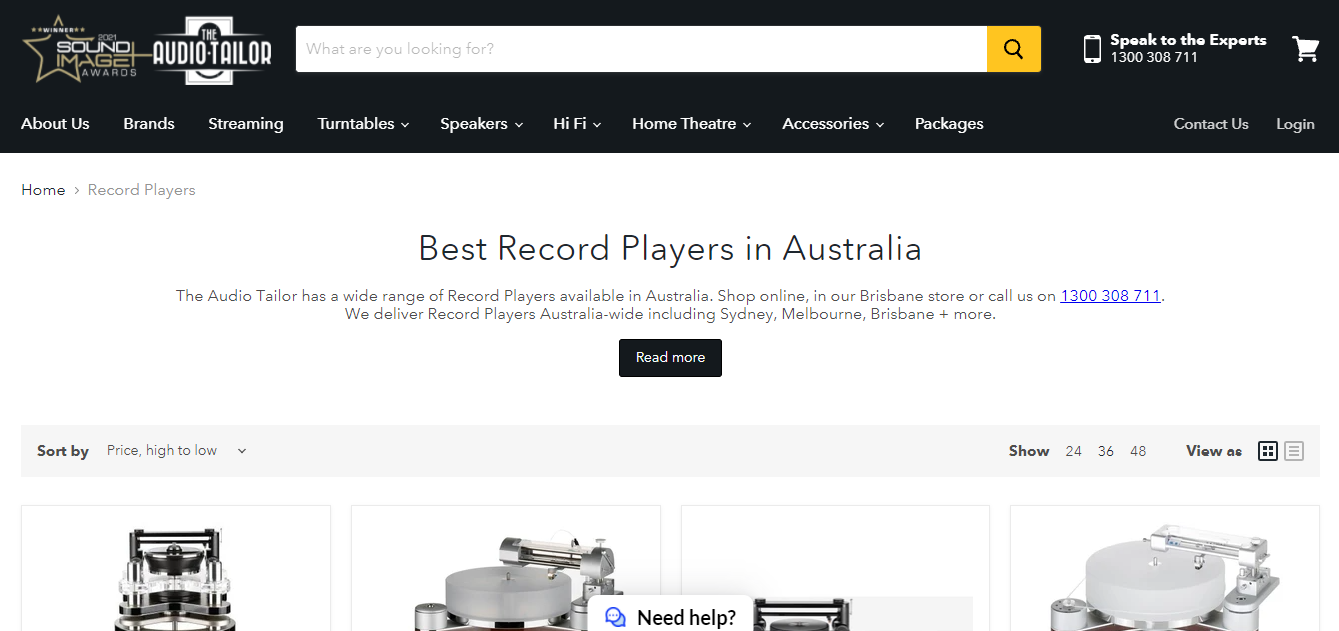Open the Contact Us link
Screen dimensions: 1339x631
coord(1211,124)
